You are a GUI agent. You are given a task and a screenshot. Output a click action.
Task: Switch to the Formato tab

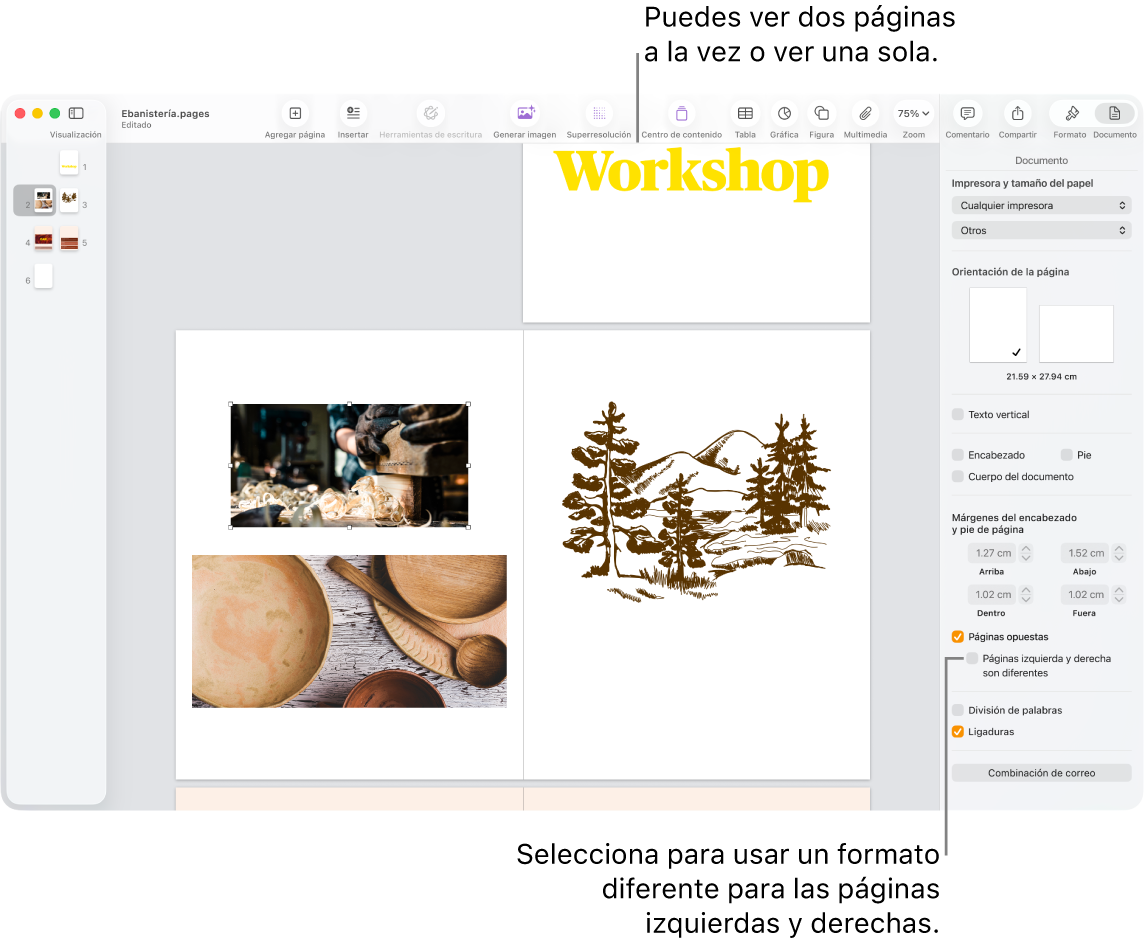[1070, 114]
